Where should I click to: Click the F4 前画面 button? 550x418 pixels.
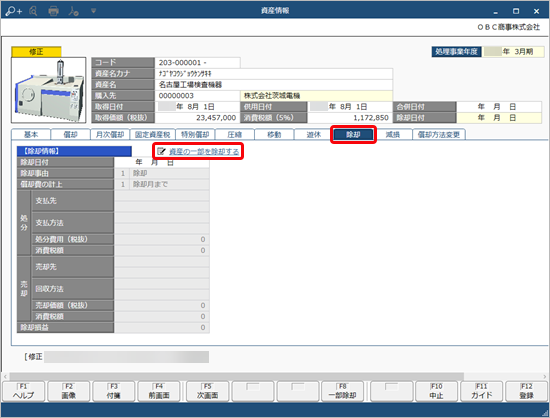pyautogui.click(x=159, y=391)
